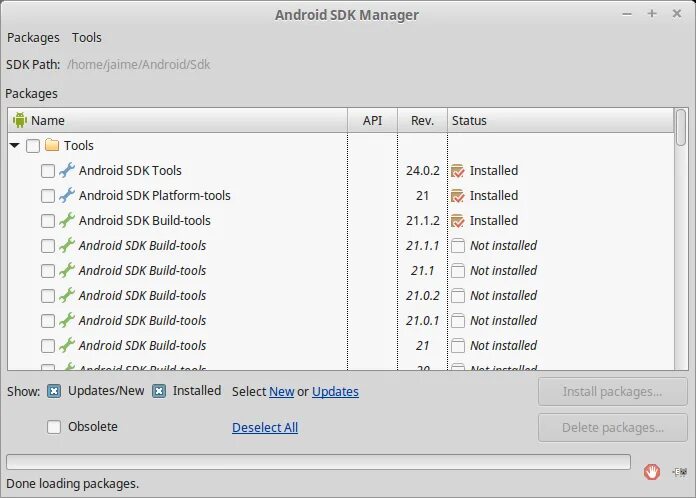Click wrench icon beside Android SDK Platform-tools

click(x=67, y=195)
